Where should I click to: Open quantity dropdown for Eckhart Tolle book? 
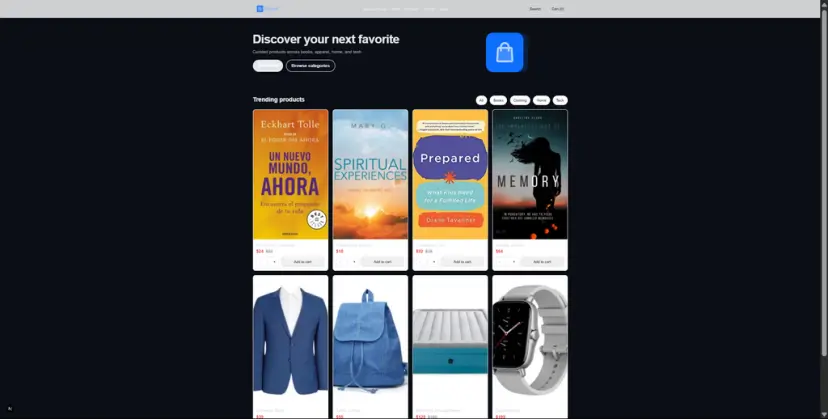267,262
